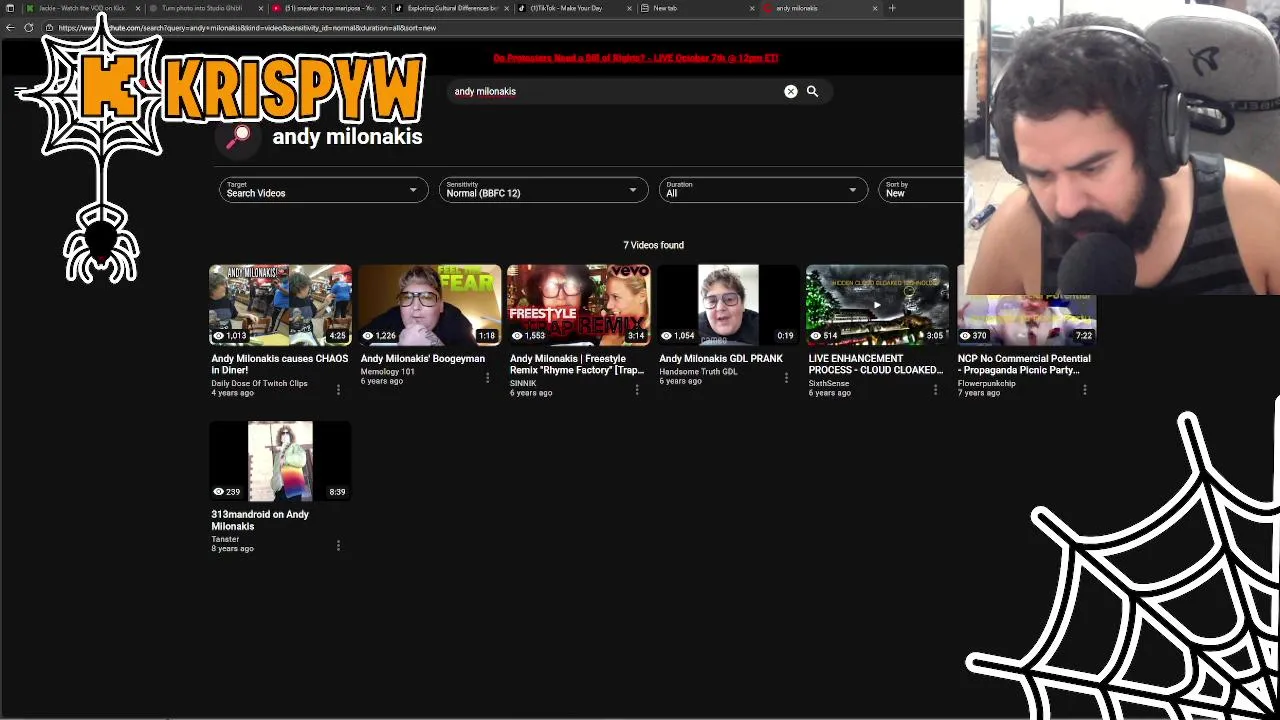Visit channel 'Daily Dose Of Twitch Clips'
This screenshot has height=720, width=1280.
point(259,383)
